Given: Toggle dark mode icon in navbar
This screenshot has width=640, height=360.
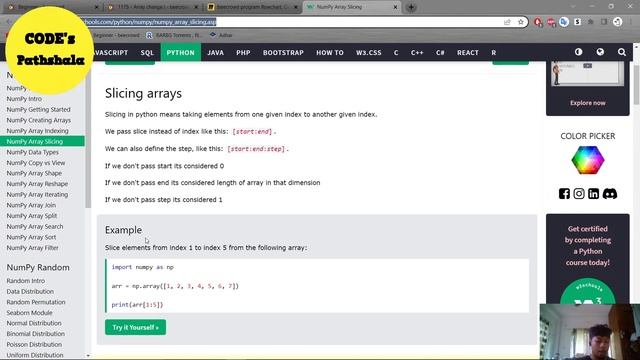Looking at the screenshot, I should 578,52.
